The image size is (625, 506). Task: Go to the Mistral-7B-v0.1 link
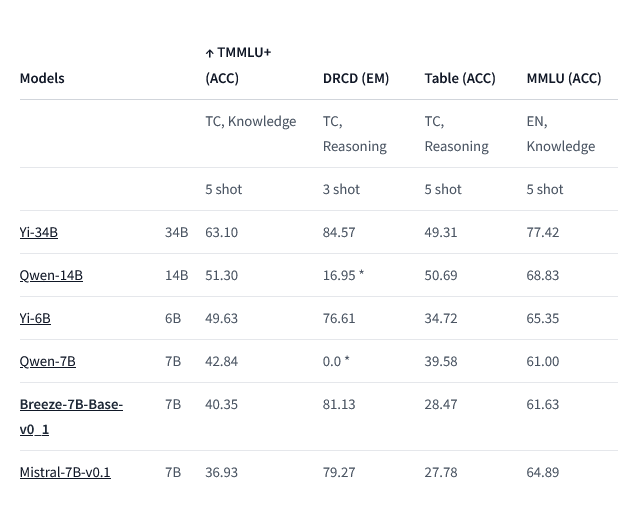tap(65, 472)
